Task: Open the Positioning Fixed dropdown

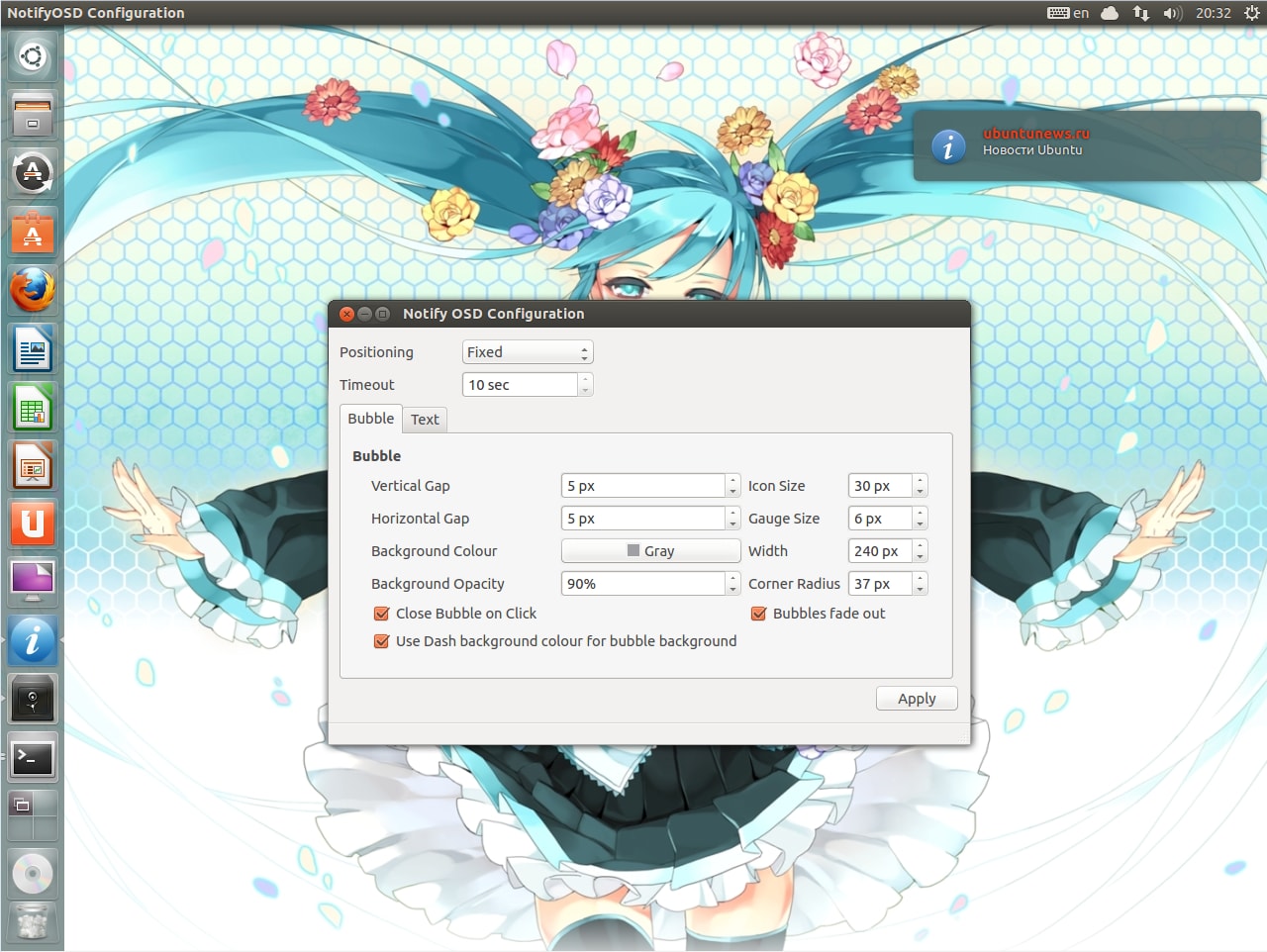Action: (528, 352)
